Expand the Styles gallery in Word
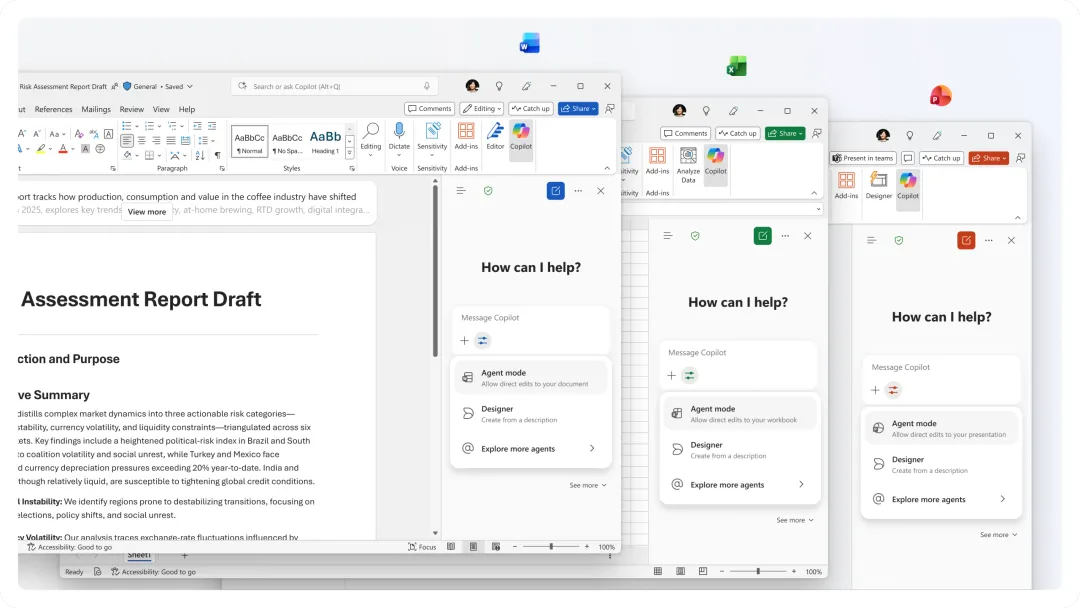This screenshot has height=608, width=1080. point(350,153)
